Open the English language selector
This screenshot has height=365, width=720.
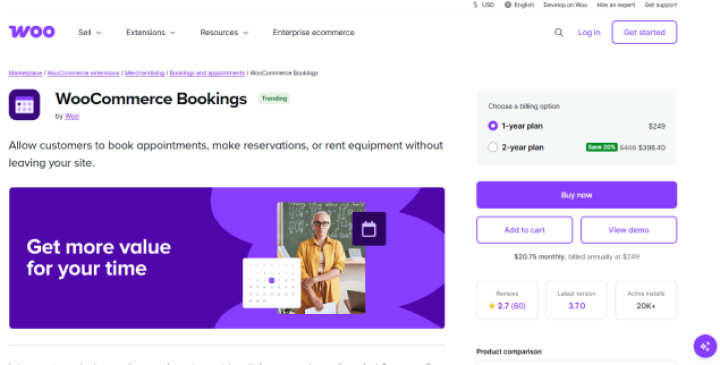(519, 5)
